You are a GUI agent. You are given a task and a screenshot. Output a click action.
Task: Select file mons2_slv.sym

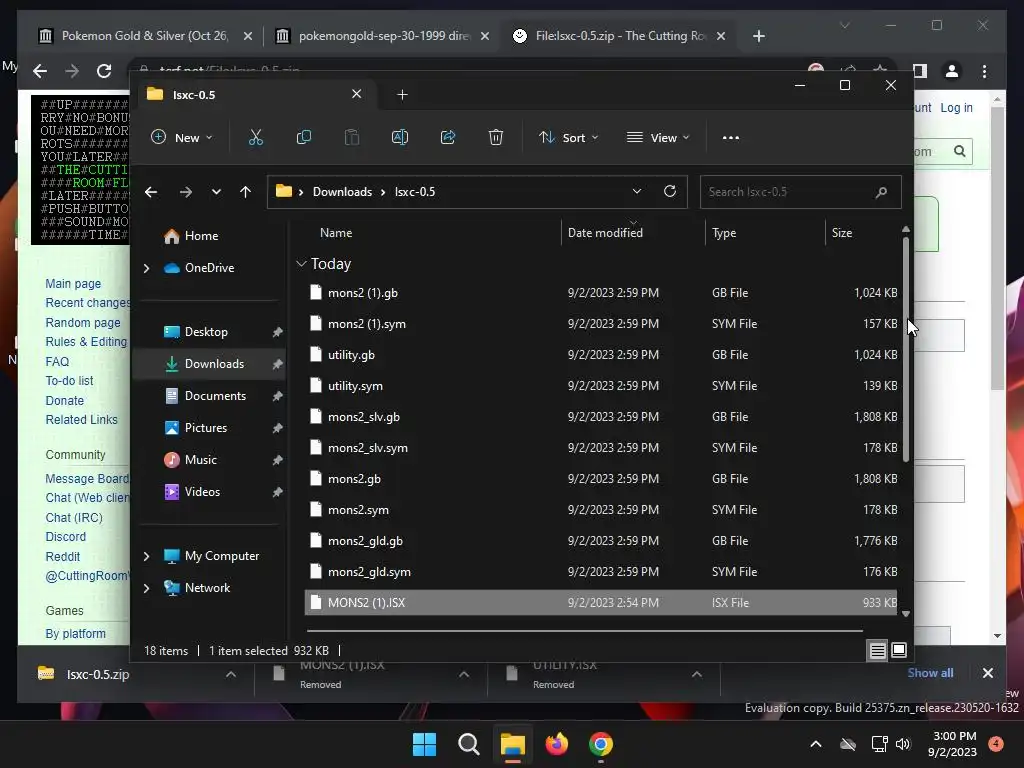pyautogui.click(x=601, y=448)
